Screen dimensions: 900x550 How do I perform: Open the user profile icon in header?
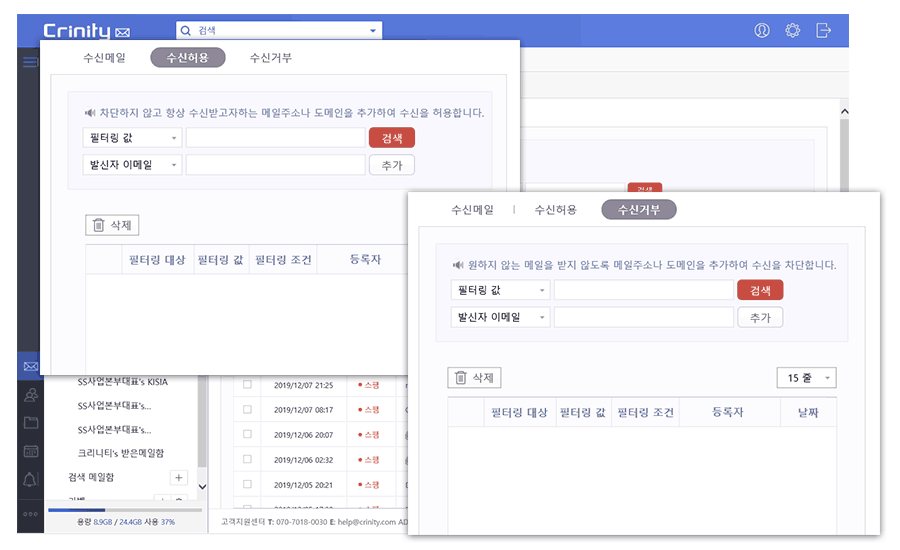pos(762,30)
